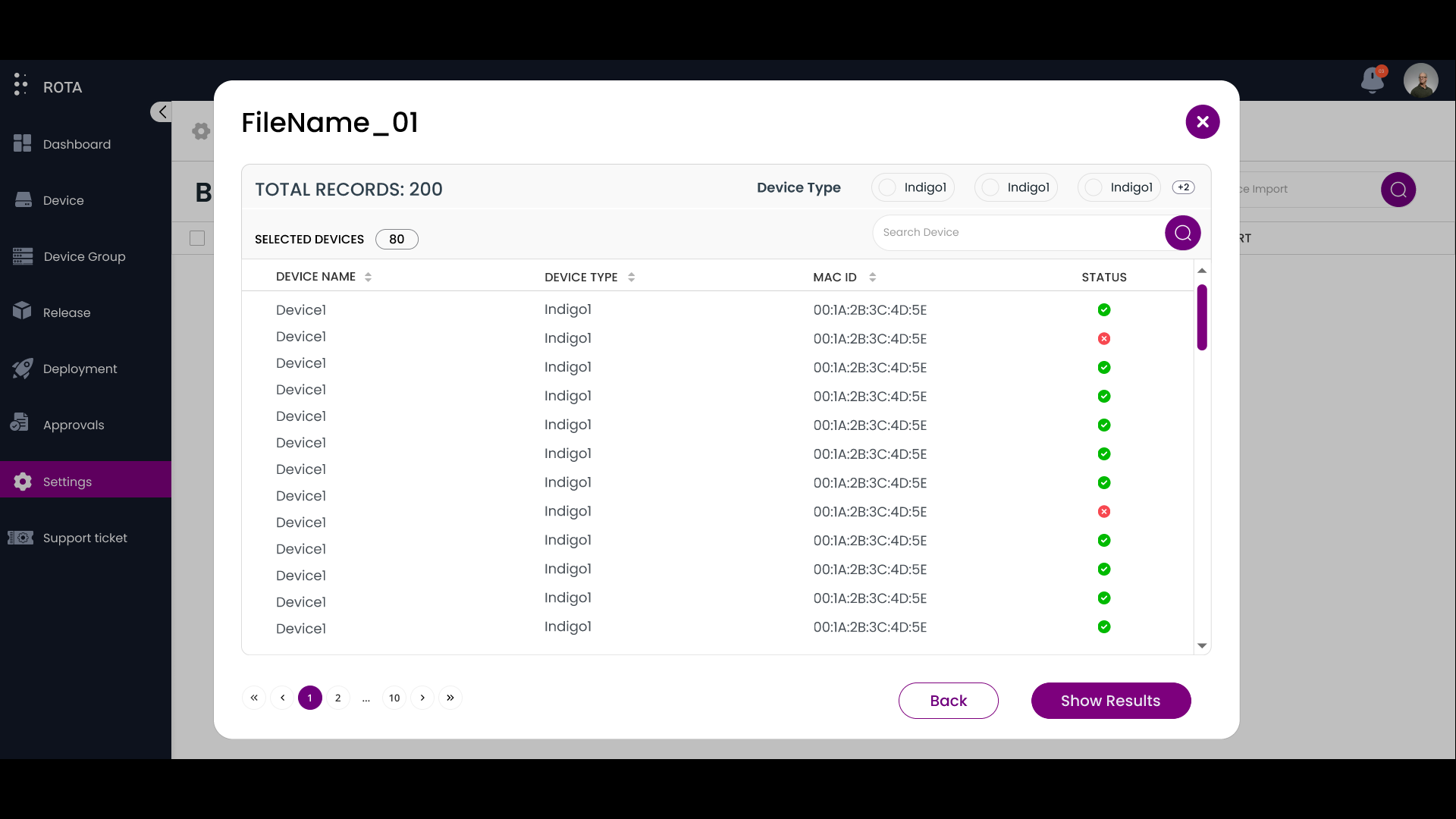Sort by Device Name column arrows

[368, 277]
